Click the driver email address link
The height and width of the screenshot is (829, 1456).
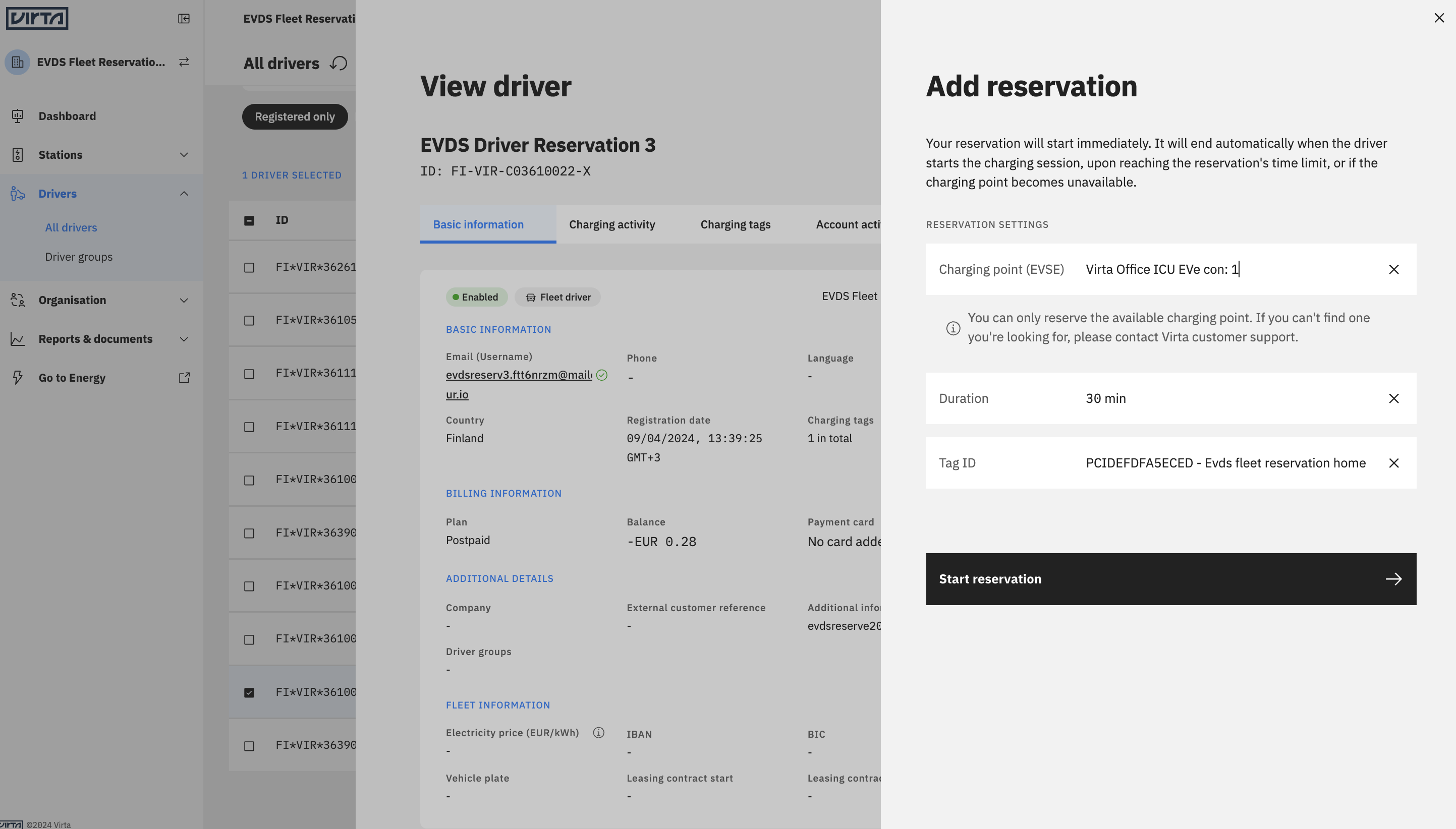pyautogui.click(x=519, y=384)
